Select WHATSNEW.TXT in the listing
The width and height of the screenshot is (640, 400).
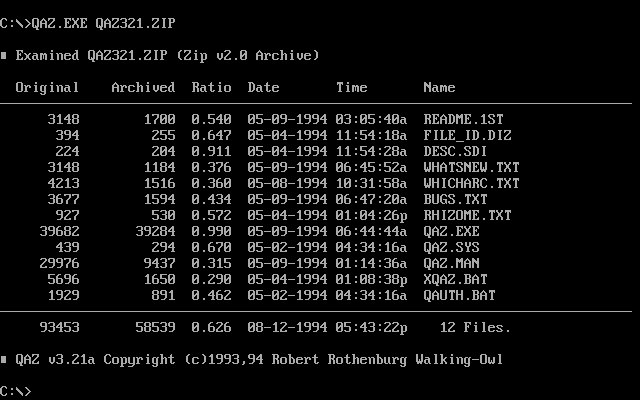471,167
